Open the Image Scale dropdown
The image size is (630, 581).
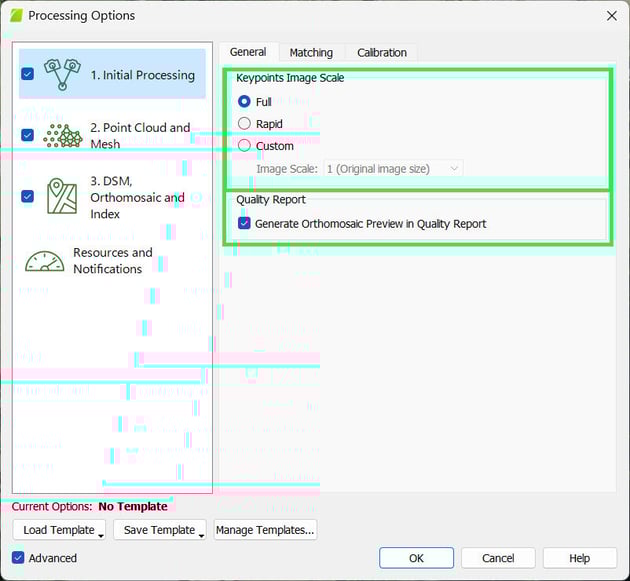392,169
